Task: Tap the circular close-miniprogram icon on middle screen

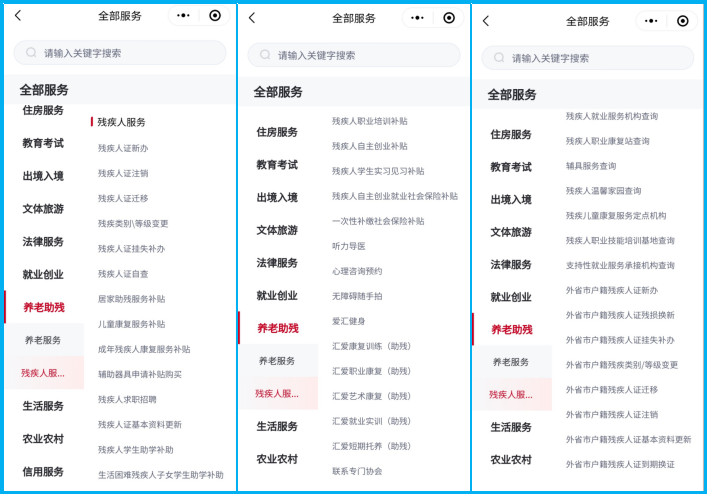Action: [x=449, y=18]
